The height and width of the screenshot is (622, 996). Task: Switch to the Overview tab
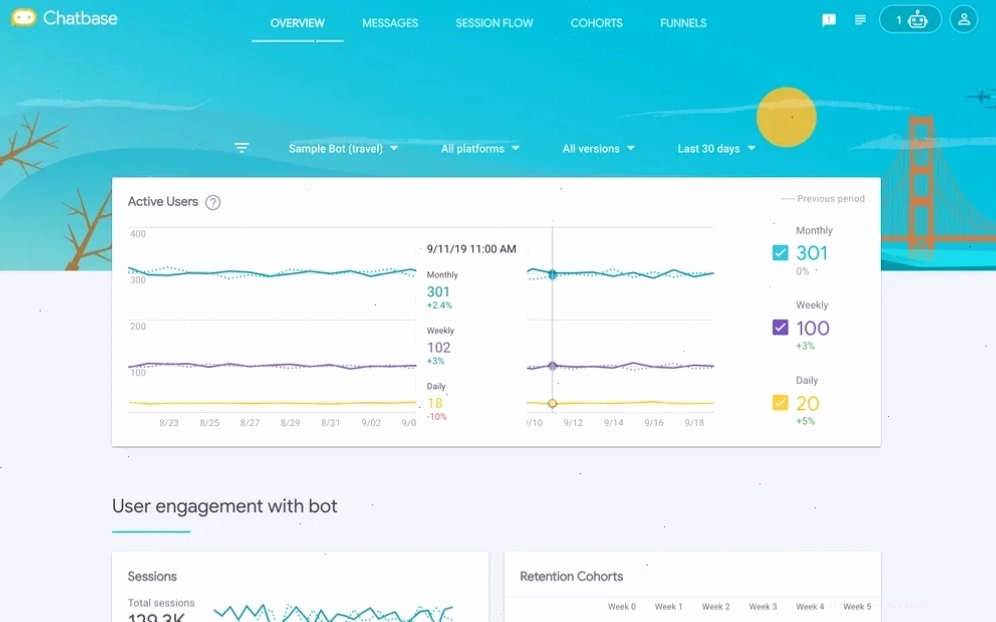(297, 23)
